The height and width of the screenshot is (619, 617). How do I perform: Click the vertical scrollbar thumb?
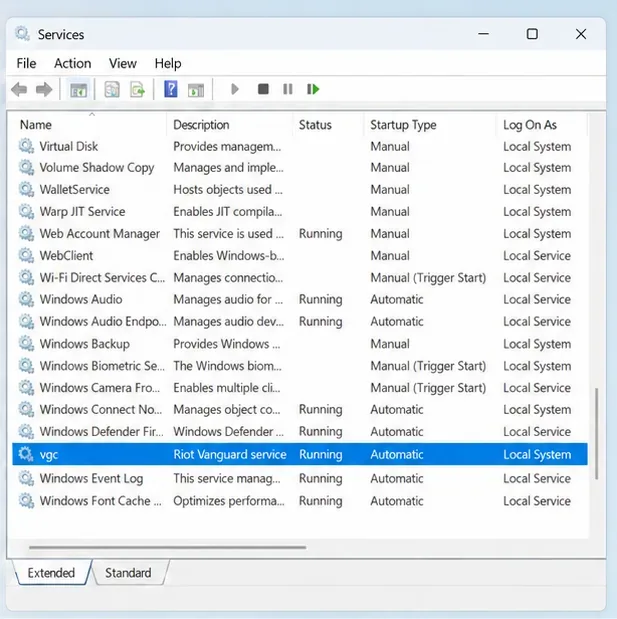(x=596, y=433)
